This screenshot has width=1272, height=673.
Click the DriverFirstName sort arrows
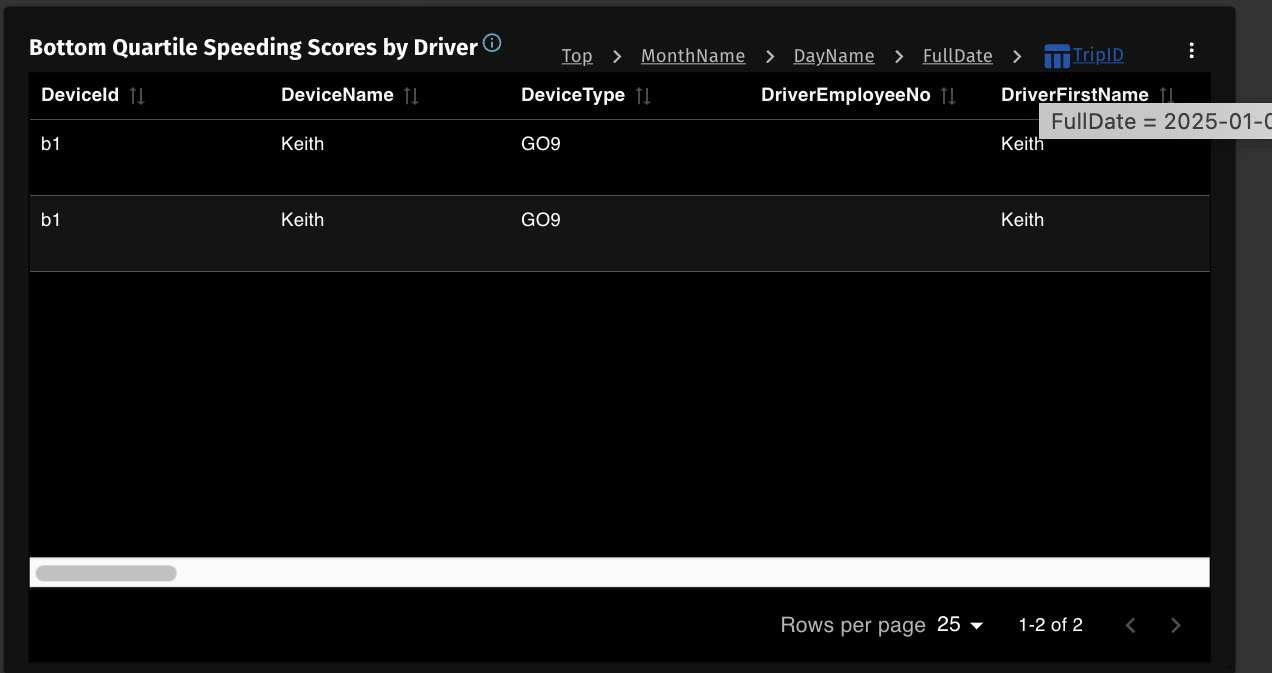1166,96
